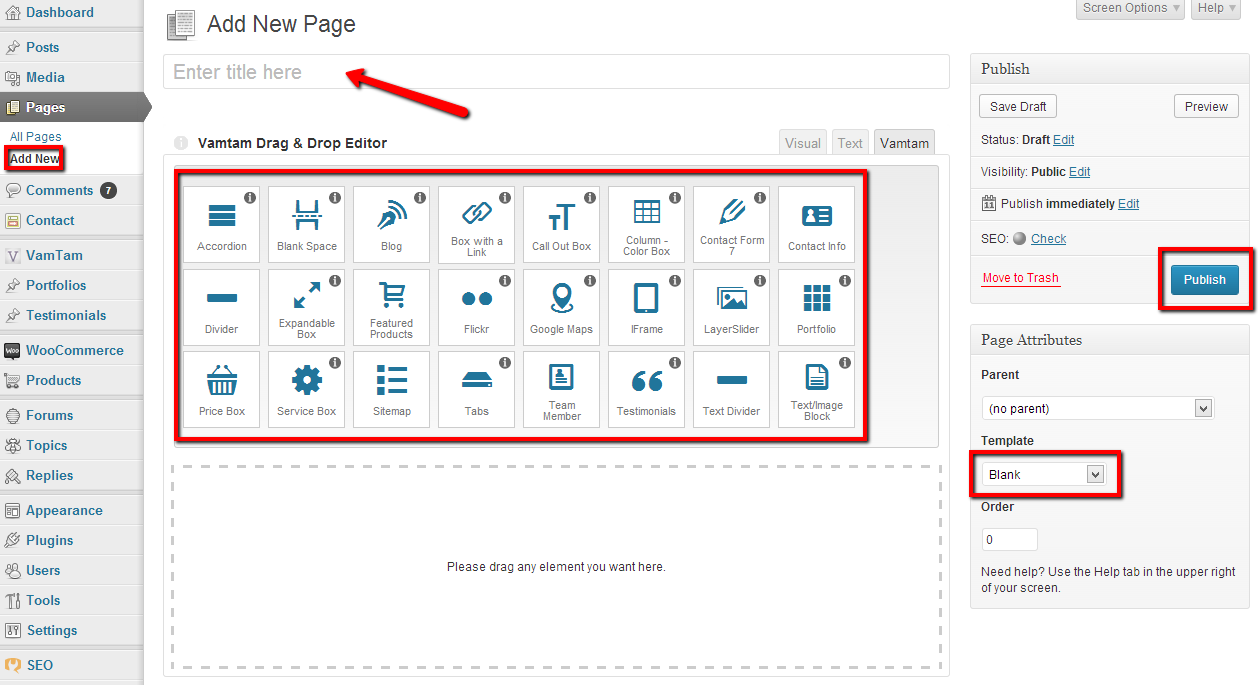
Task: Click the Enter title here field
Action: 556,72
